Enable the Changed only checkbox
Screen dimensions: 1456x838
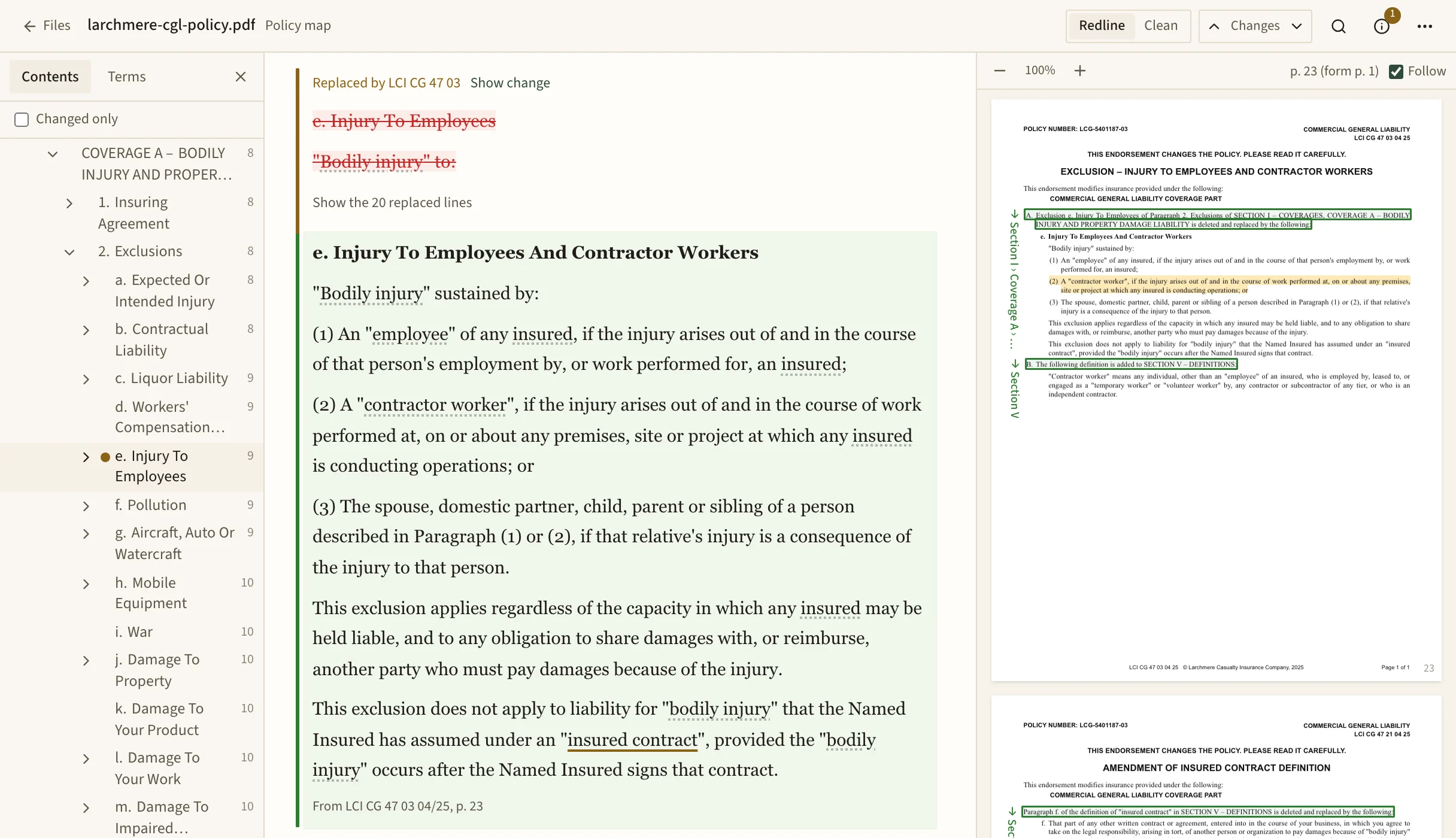tap(22, 119)
